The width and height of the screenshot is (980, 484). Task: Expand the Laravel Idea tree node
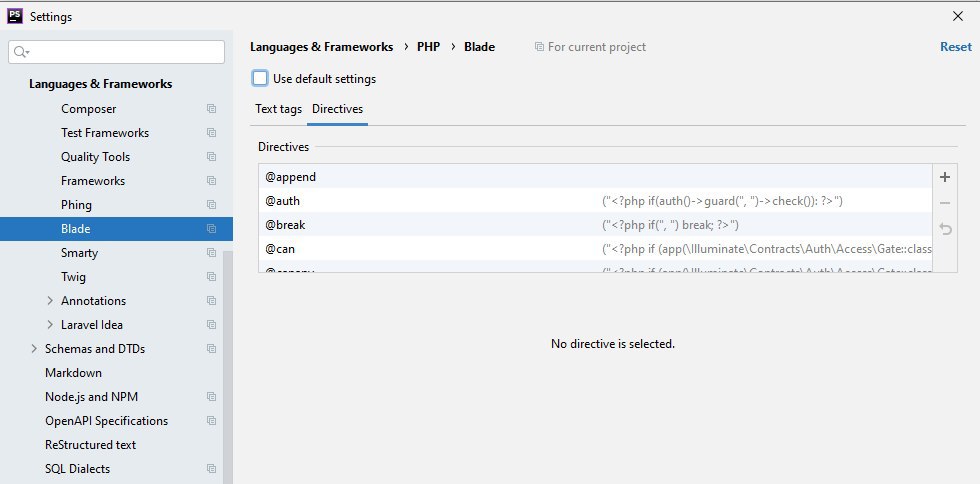coord(50,325)
